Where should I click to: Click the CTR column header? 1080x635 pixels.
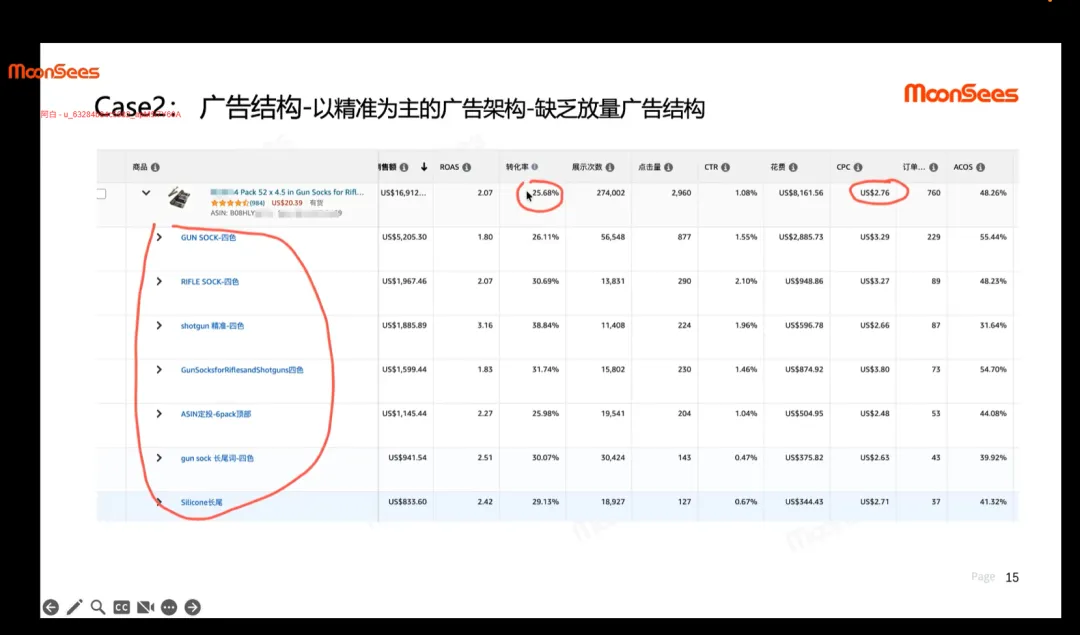(711, 167)
